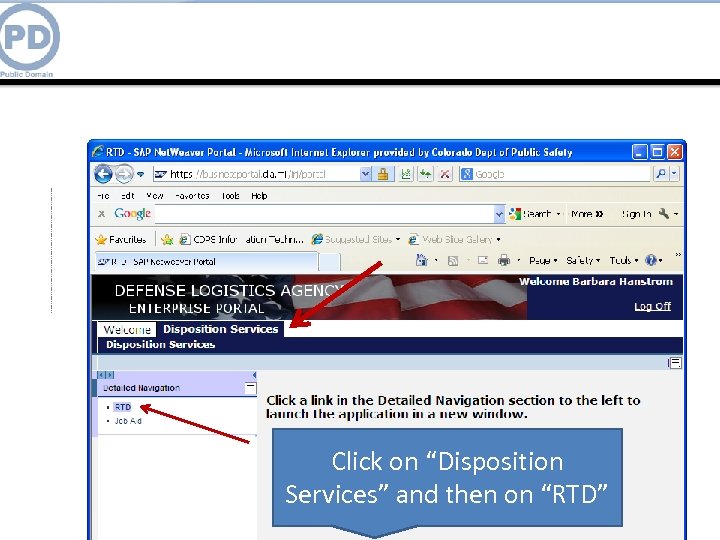Click the Disposition Services sub-navigation item
The height and width of the screenshot is (540, 720).
(x=160, y=345)
